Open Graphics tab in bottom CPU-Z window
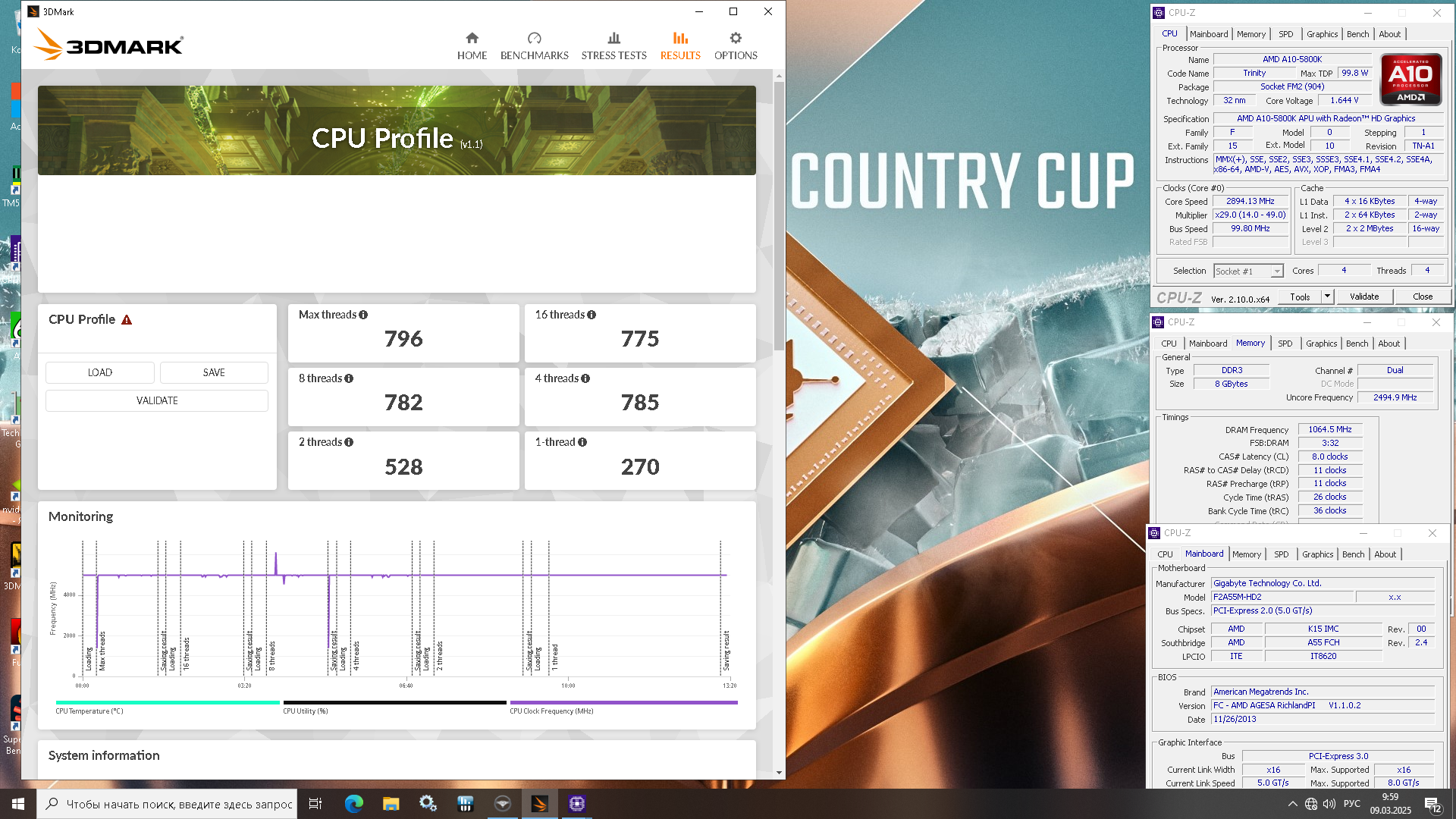The image size is (1456, 819). tap(1318, 554)
